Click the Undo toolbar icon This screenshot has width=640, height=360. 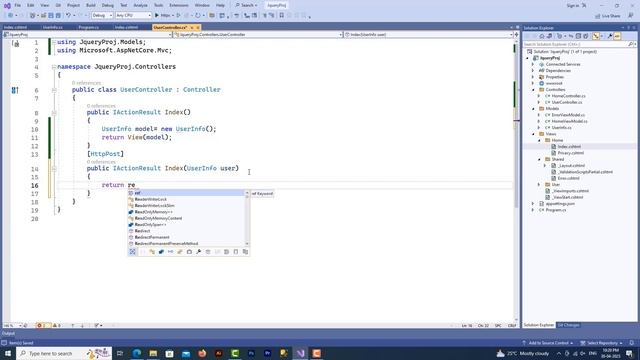(x=68, y=16)
